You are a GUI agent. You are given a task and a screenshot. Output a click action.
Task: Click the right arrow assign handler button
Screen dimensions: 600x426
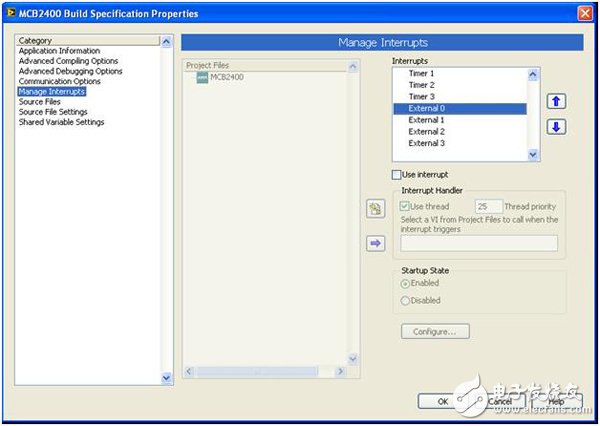(x=376, y=242)
